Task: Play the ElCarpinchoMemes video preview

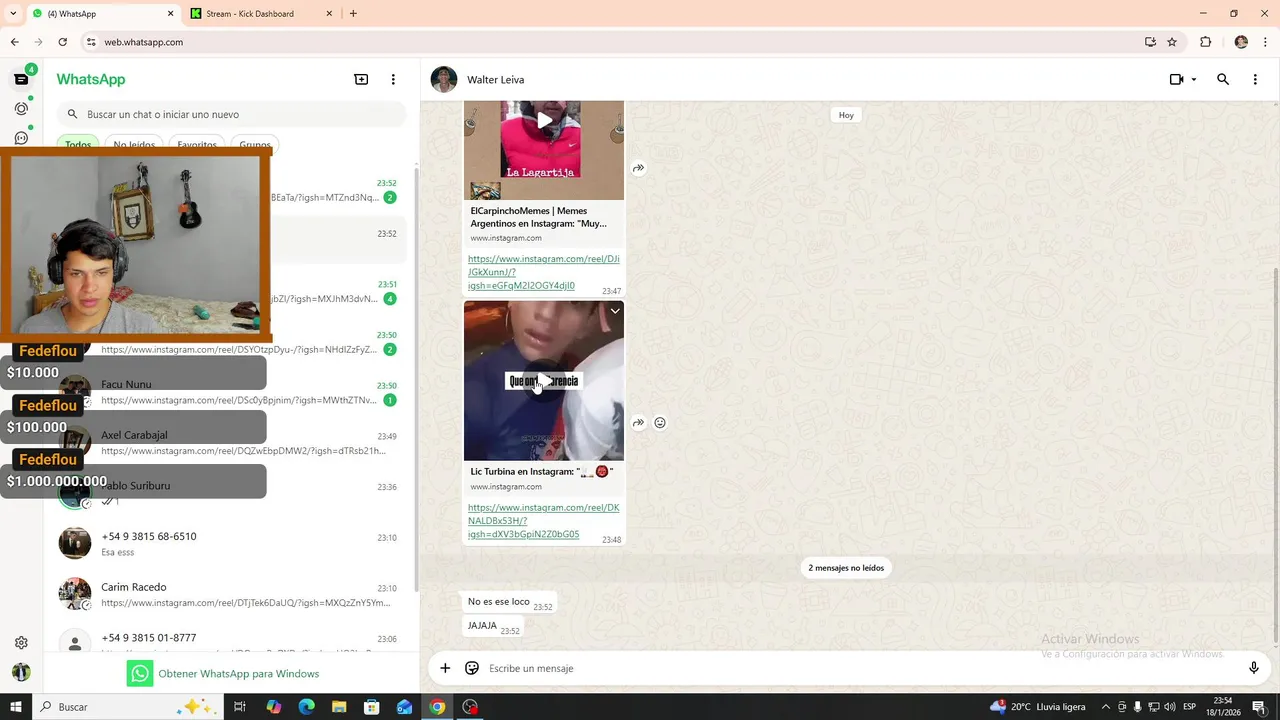Action: [544, 121]
